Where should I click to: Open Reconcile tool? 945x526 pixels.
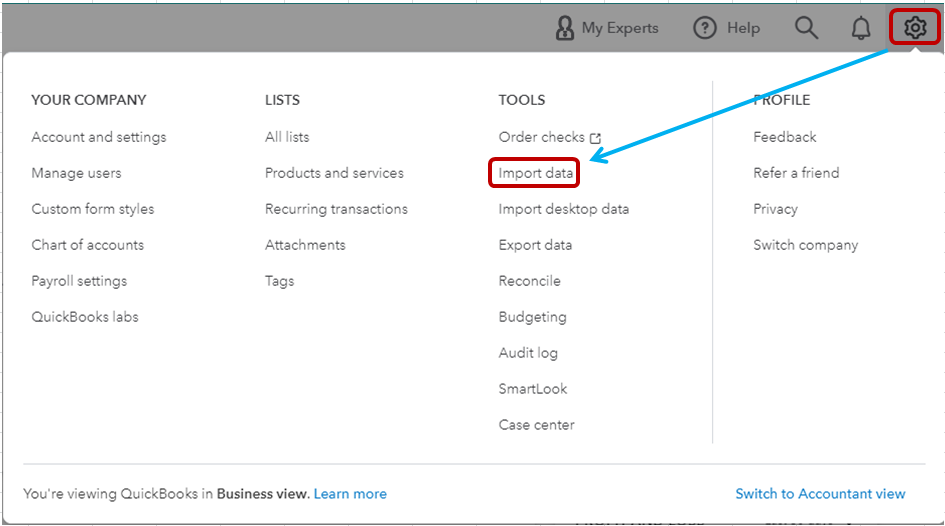tap(530, 281)
